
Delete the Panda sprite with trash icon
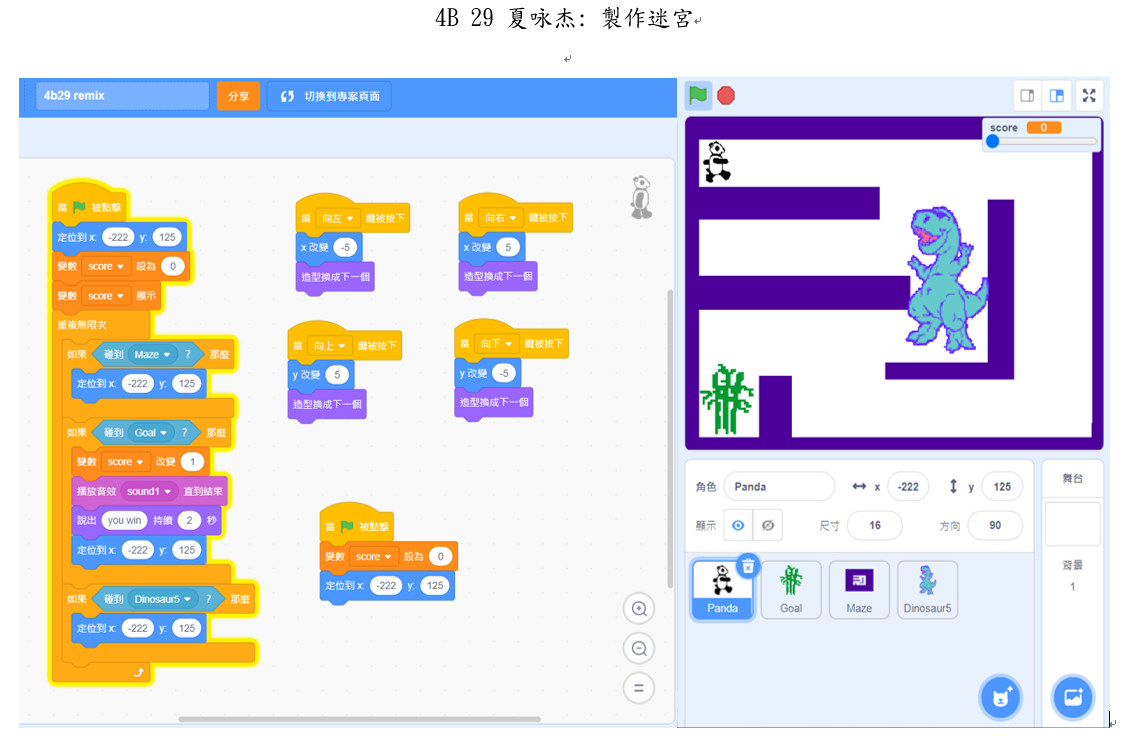748,566
